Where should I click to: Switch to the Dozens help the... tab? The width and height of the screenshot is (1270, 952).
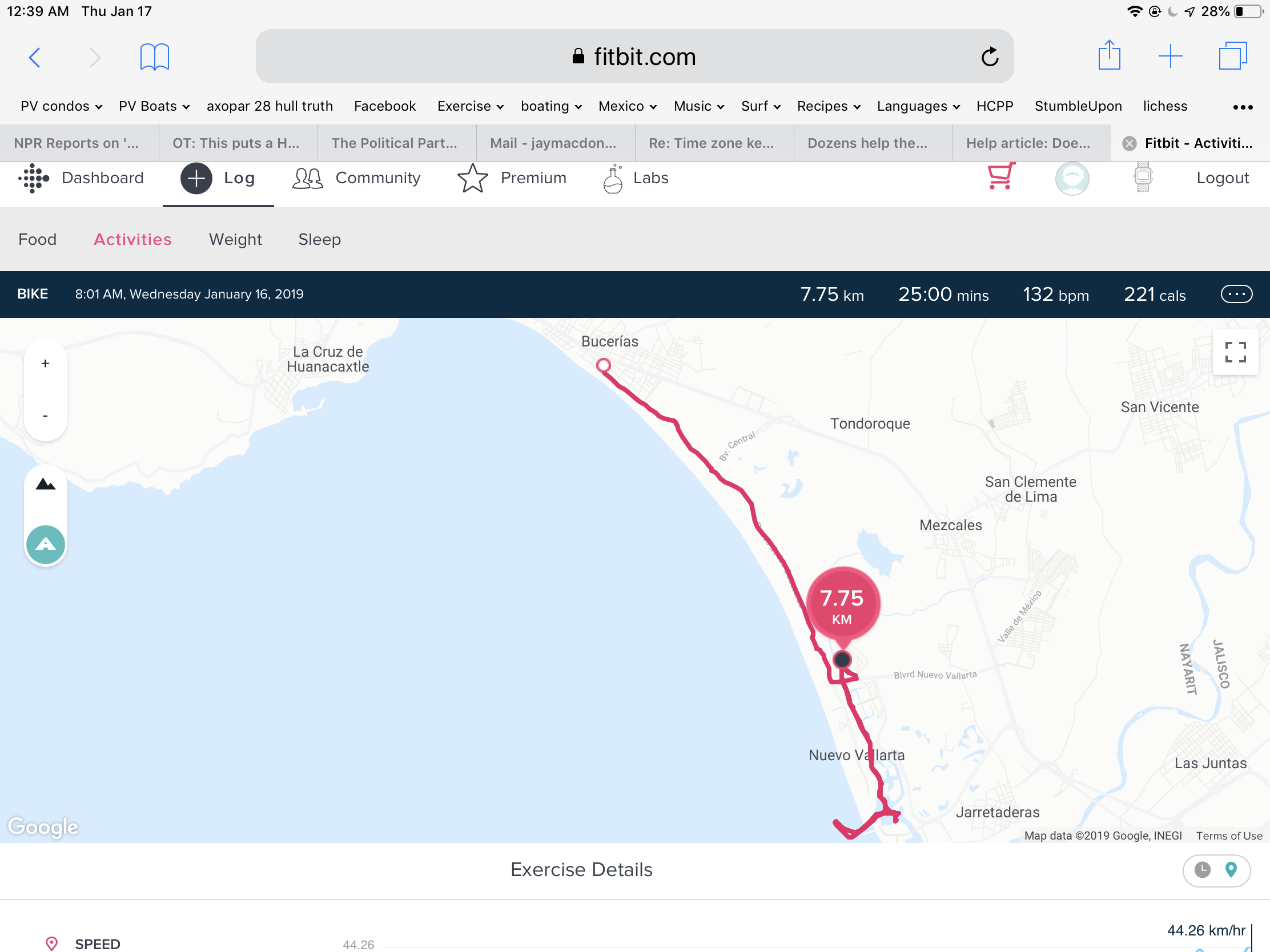point(873,143)
